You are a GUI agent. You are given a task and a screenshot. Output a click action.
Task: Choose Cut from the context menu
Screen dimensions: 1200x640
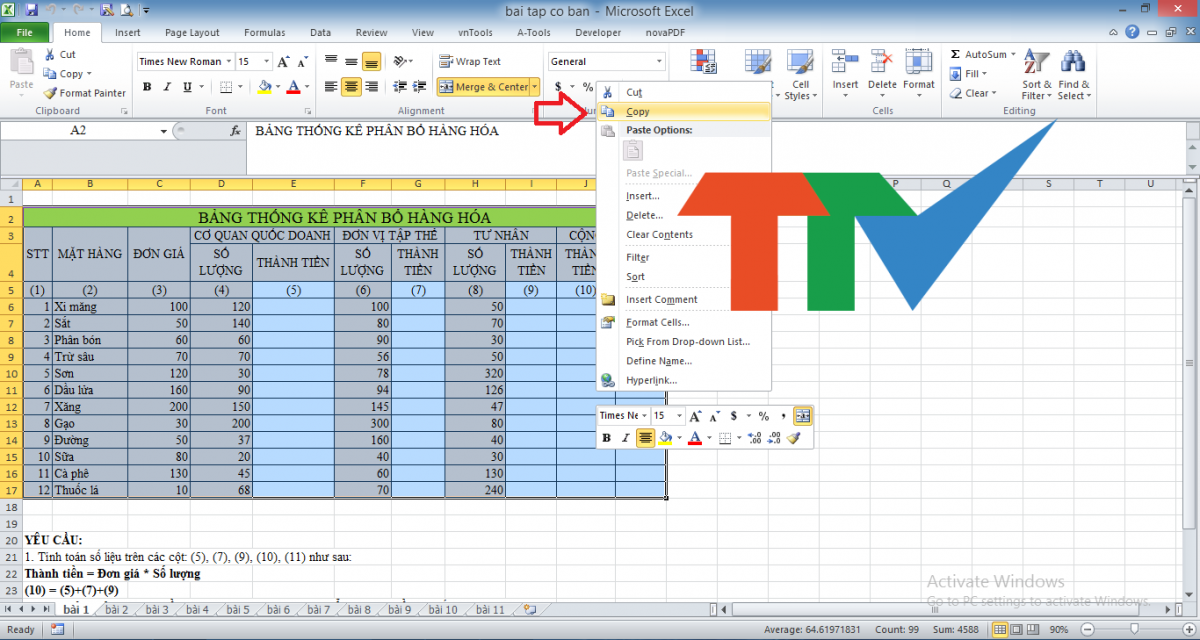coord(684,92)
